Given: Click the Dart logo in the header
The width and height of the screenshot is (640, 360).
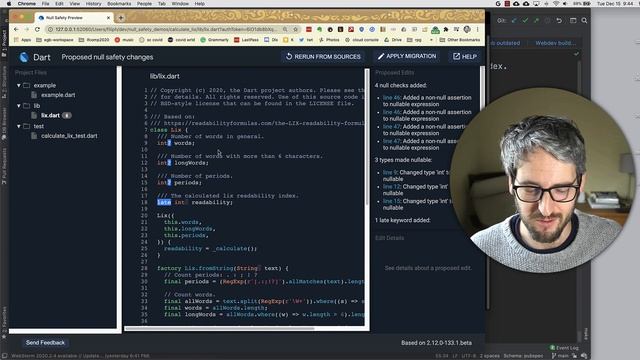Looking at the screenshot, I should [24, 57].
